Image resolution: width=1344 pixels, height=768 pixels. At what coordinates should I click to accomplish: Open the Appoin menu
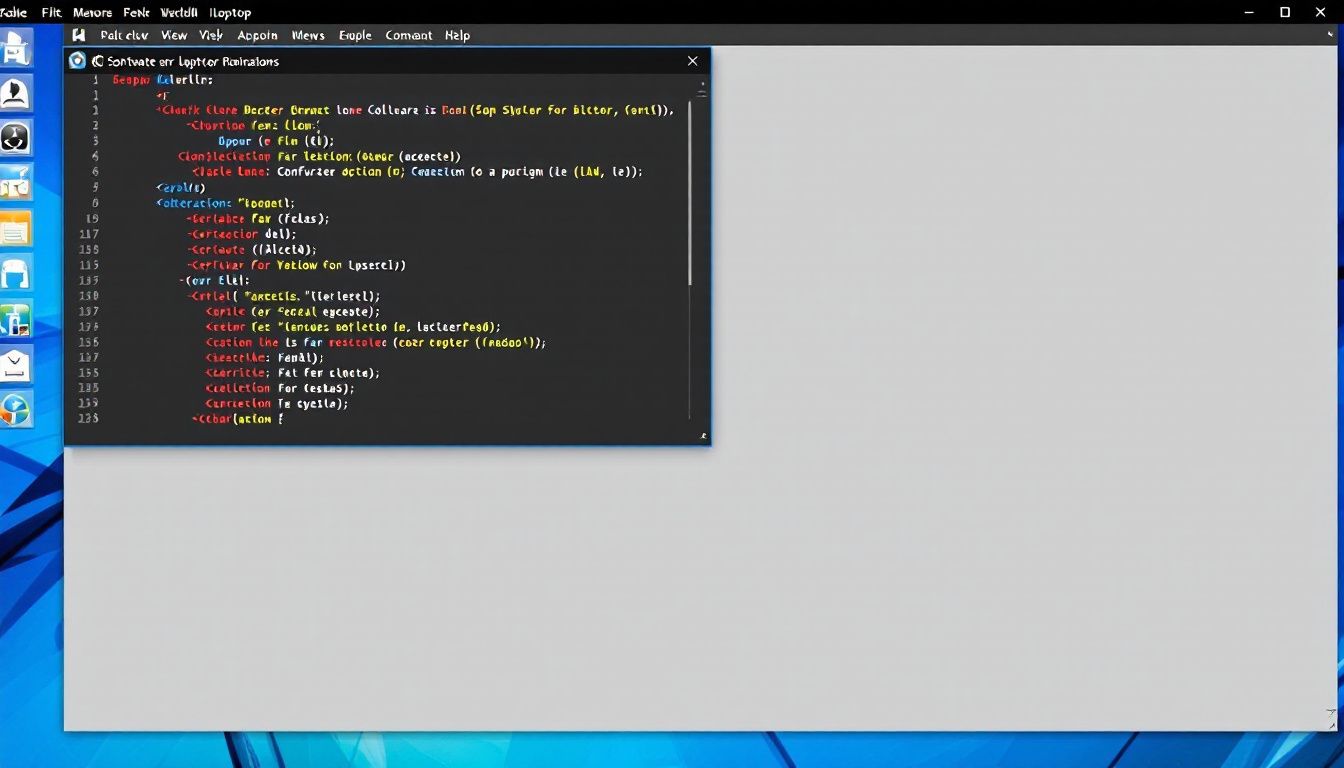pyautogui.click(x=257, y=35)
